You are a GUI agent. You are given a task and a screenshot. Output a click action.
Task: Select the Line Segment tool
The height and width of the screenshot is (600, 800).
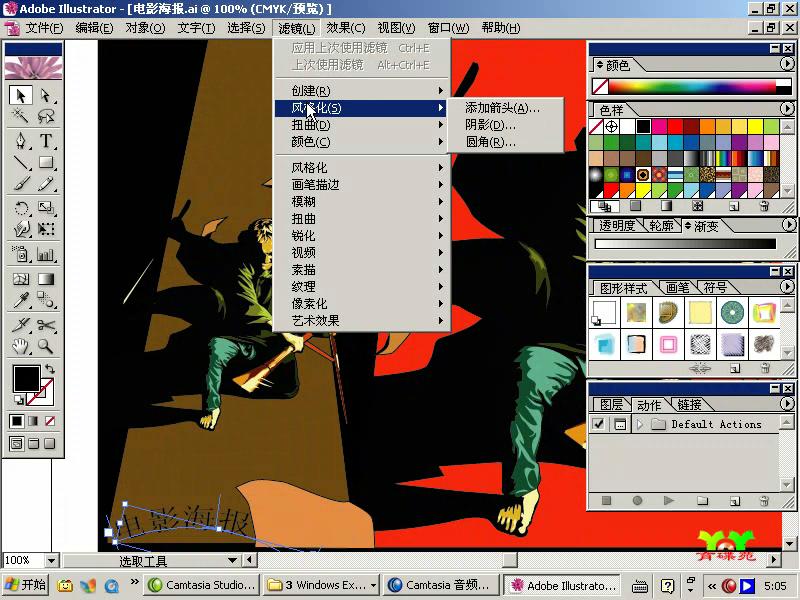21,162
